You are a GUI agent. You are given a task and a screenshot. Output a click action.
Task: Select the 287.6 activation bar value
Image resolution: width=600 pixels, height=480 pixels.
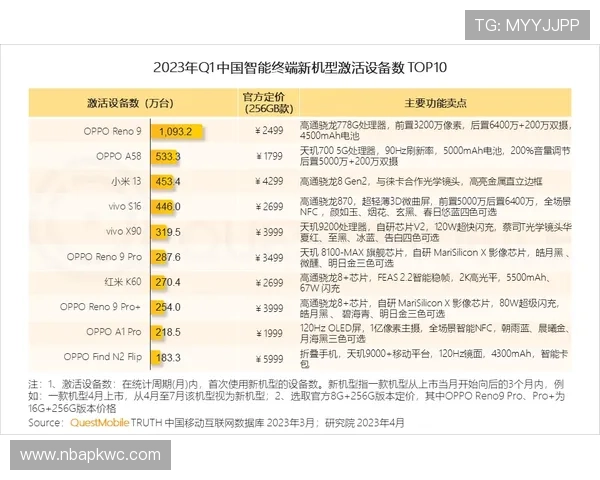tap(168, 257)
